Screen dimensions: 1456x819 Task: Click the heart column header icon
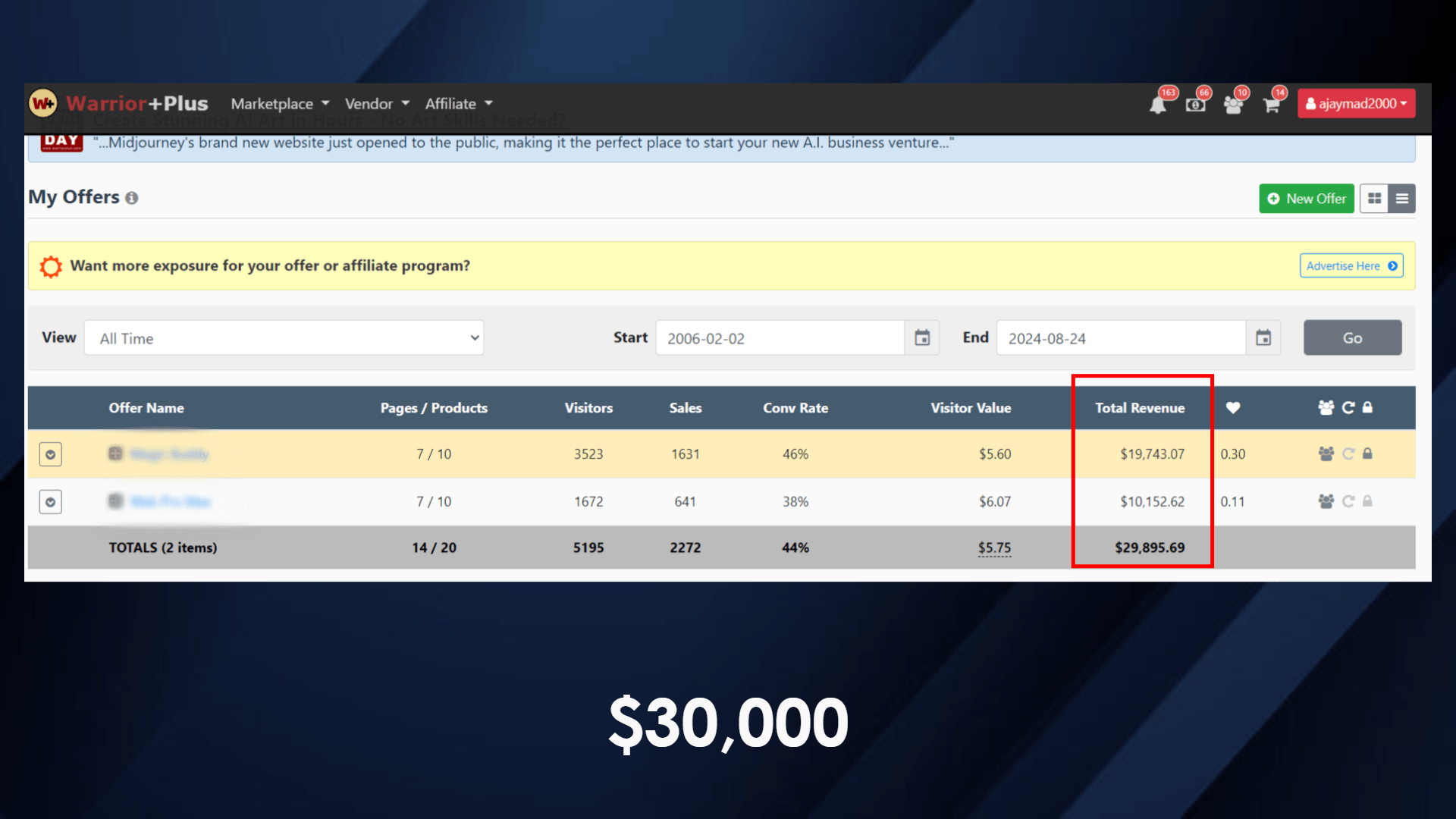pyautogui.click(x=1233, y=408)
